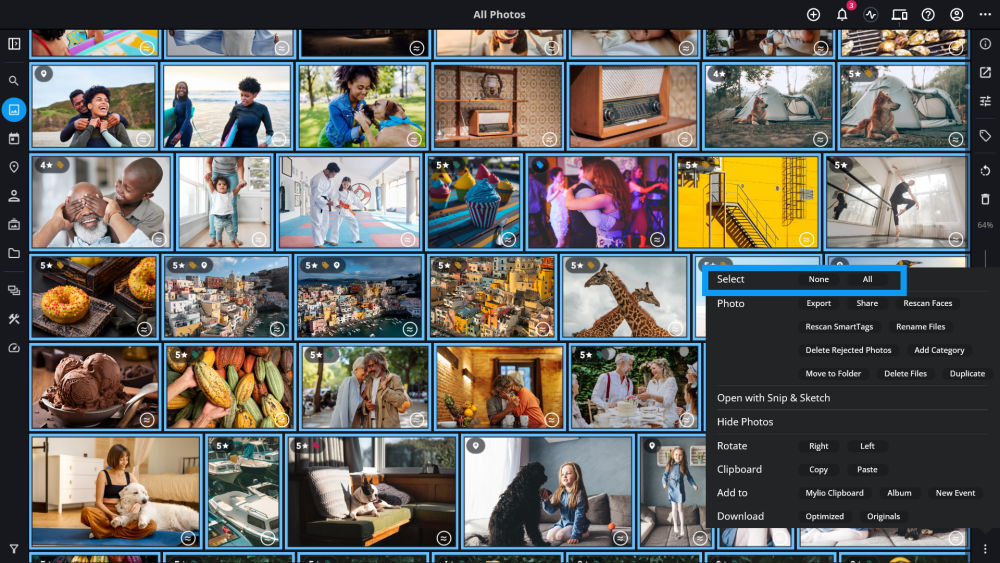Rotate Left from the menu
Image resolution: width=1000 pixels, height=563 pixels.
pyautogui.click(x=867, y=446)
